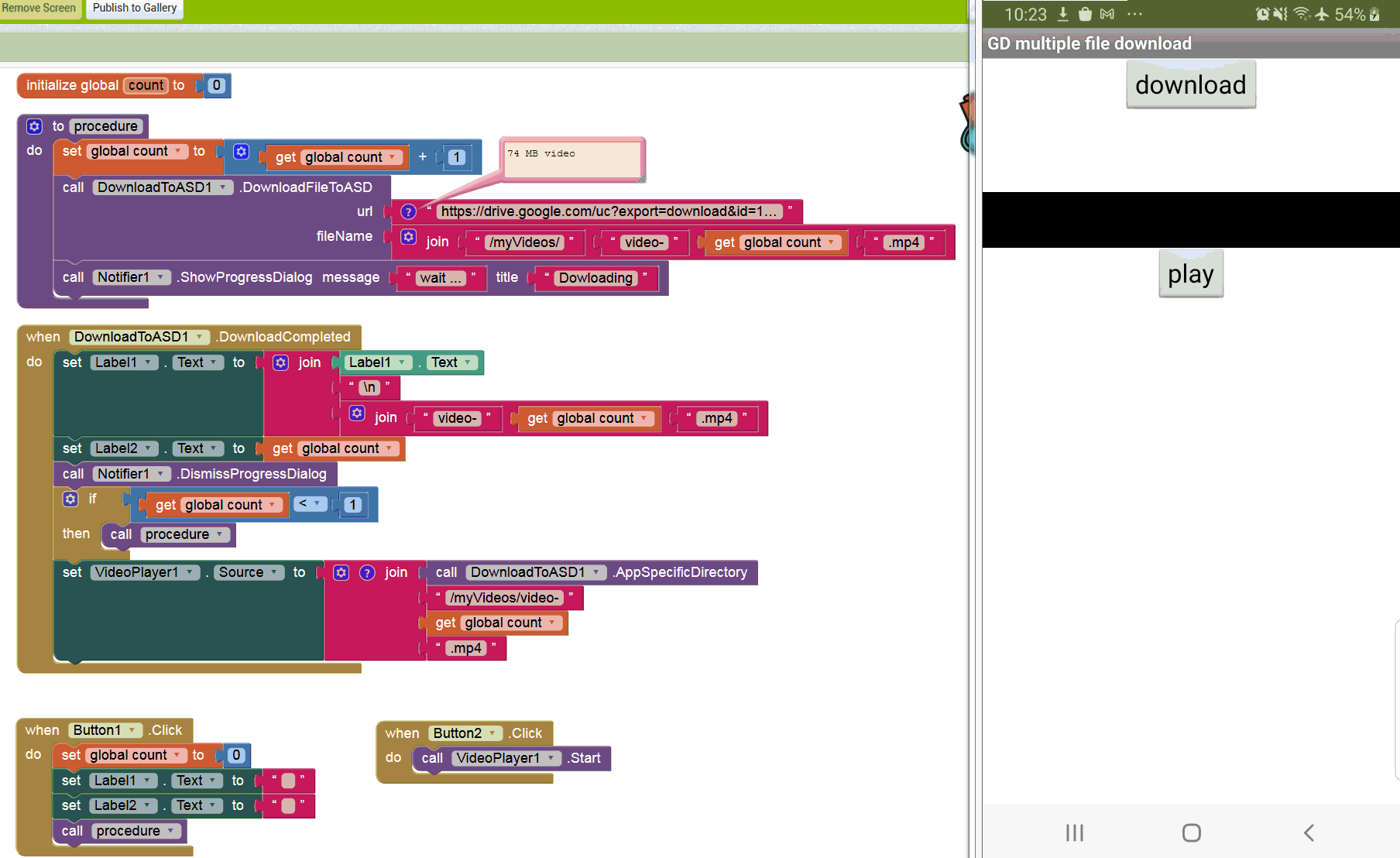This screenshot has width=1400, height=858.
Task: Open Notifier1 dropdown in ShowProgressDialog call
Action: pos(160,277)
